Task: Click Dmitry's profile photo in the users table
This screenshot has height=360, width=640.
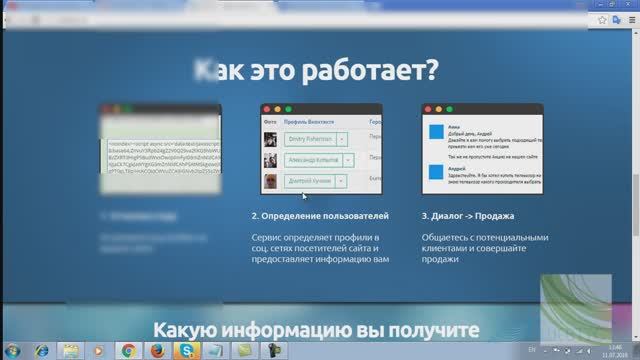Action: [x=270, y=140]
